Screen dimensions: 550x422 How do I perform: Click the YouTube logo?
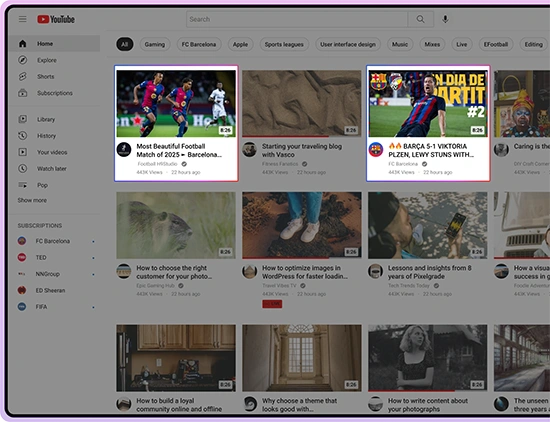56,19
